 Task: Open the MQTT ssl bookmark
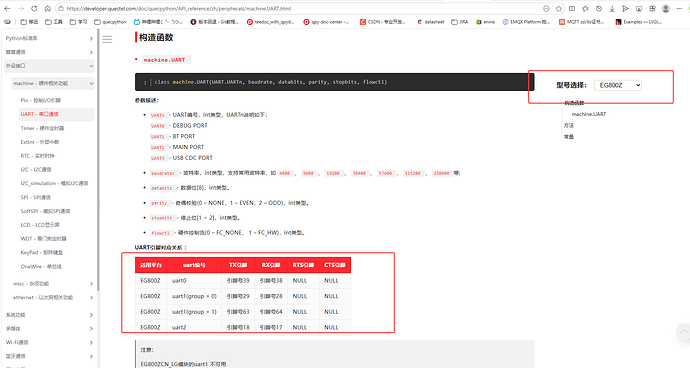581,22
